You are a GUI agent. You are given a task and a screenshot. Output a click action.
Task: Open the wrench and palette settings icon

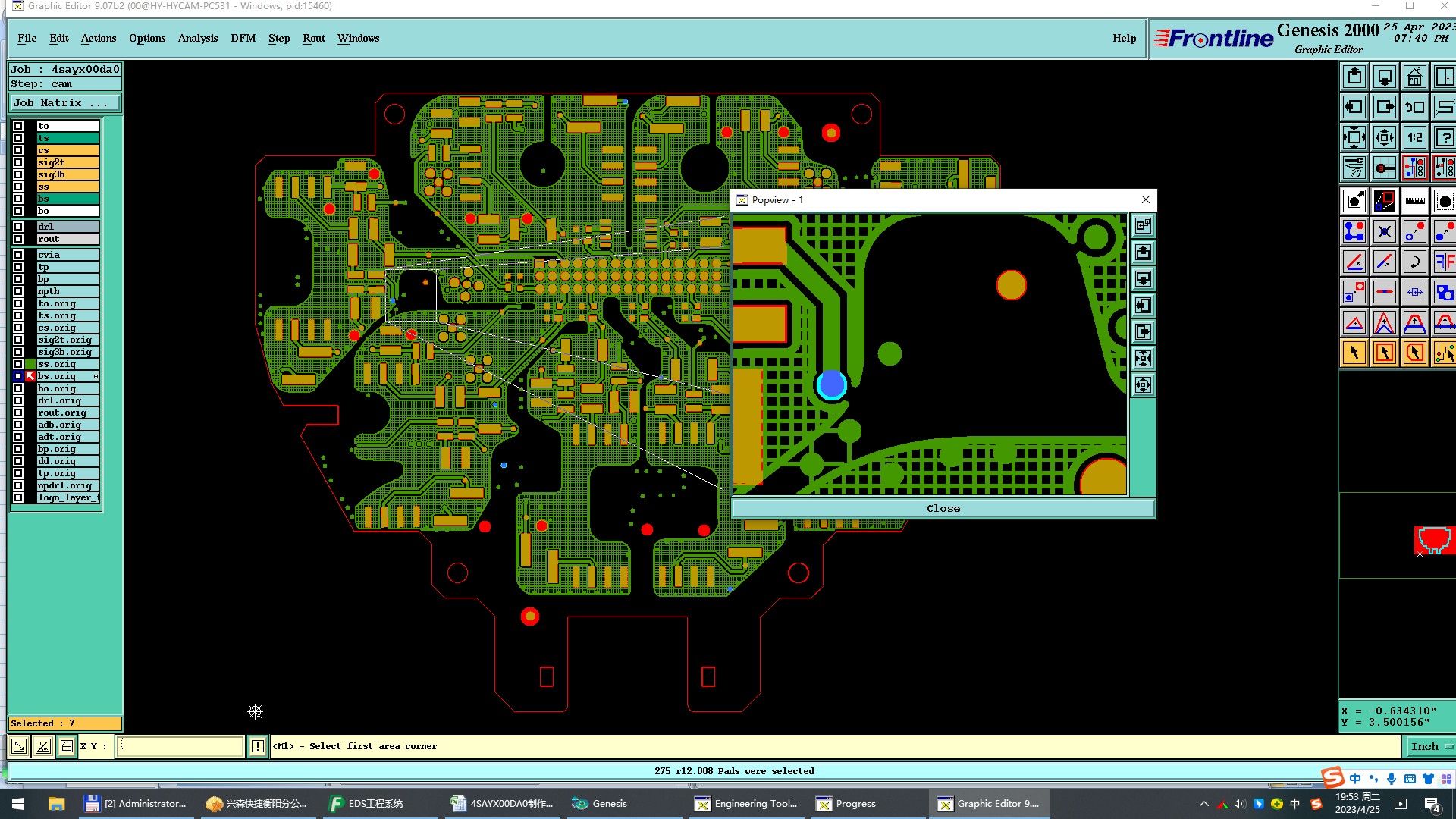coord(1354,168)
